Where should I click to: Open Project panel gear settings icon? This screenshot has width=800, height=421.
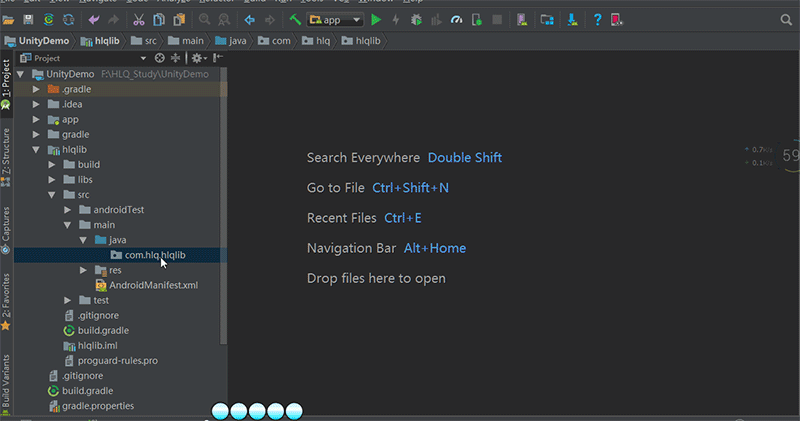[197, 58]
